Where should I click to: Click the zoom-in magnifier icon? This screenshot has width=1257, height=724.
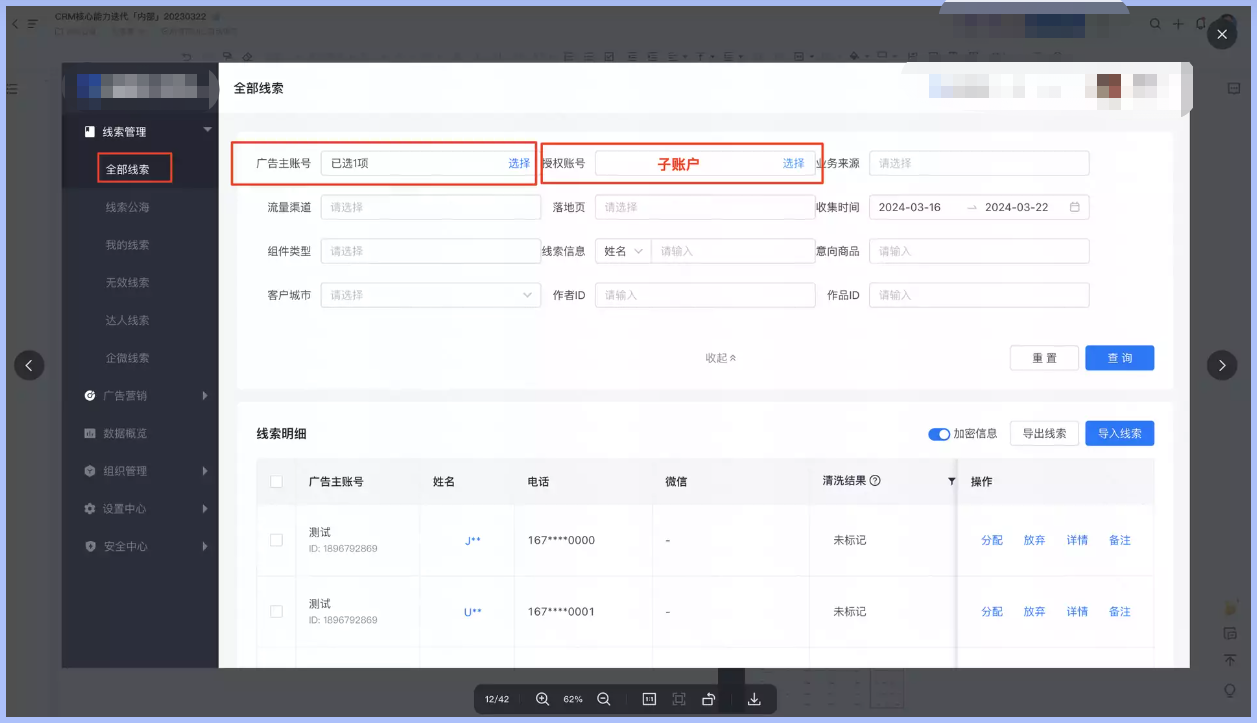coord(543,699)
